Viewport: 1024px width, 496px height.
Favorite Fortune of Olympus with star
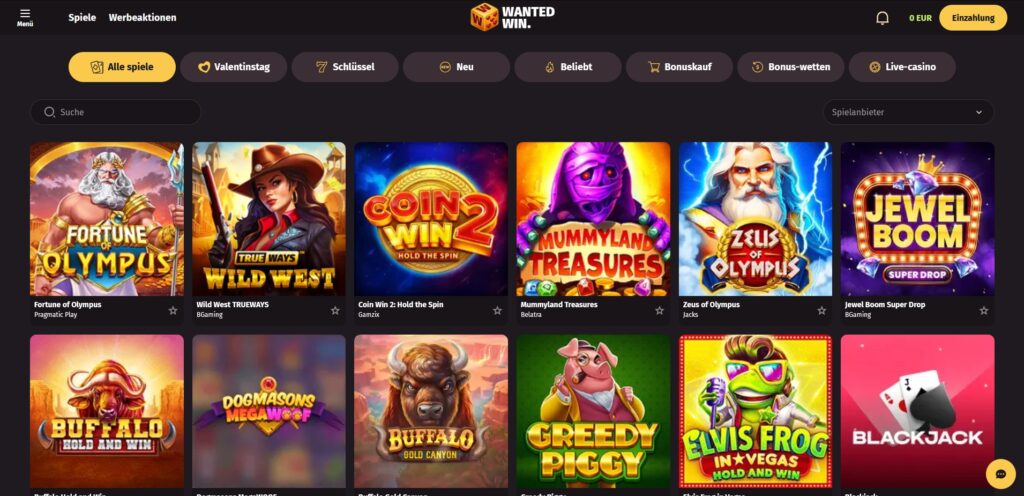[x=173, y=311]
